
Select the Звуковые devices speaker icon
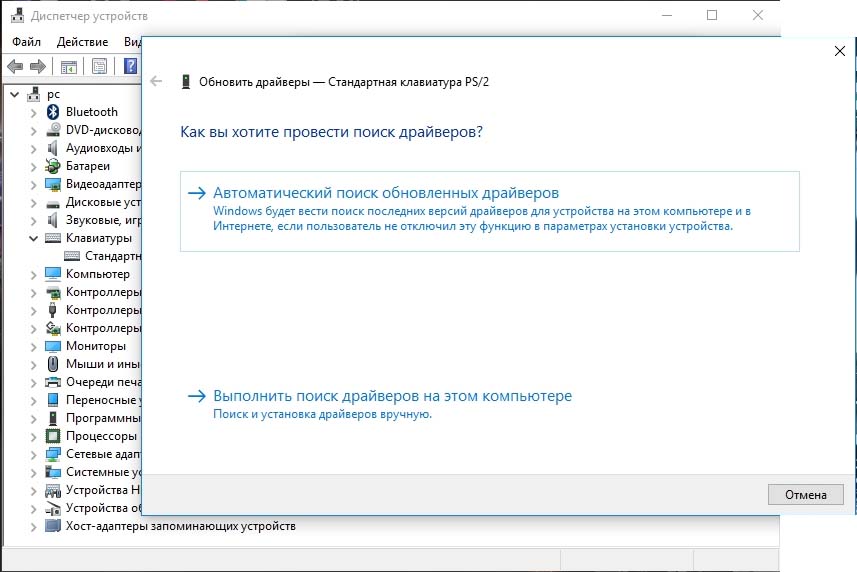point(52,220)
